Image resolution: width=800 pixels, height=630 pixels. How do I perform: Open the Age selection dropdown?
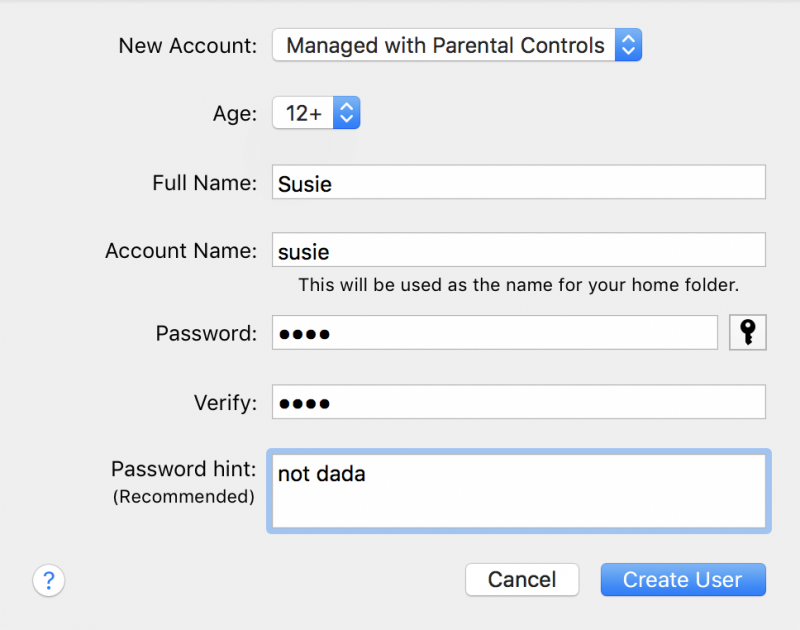click(316, 112)
